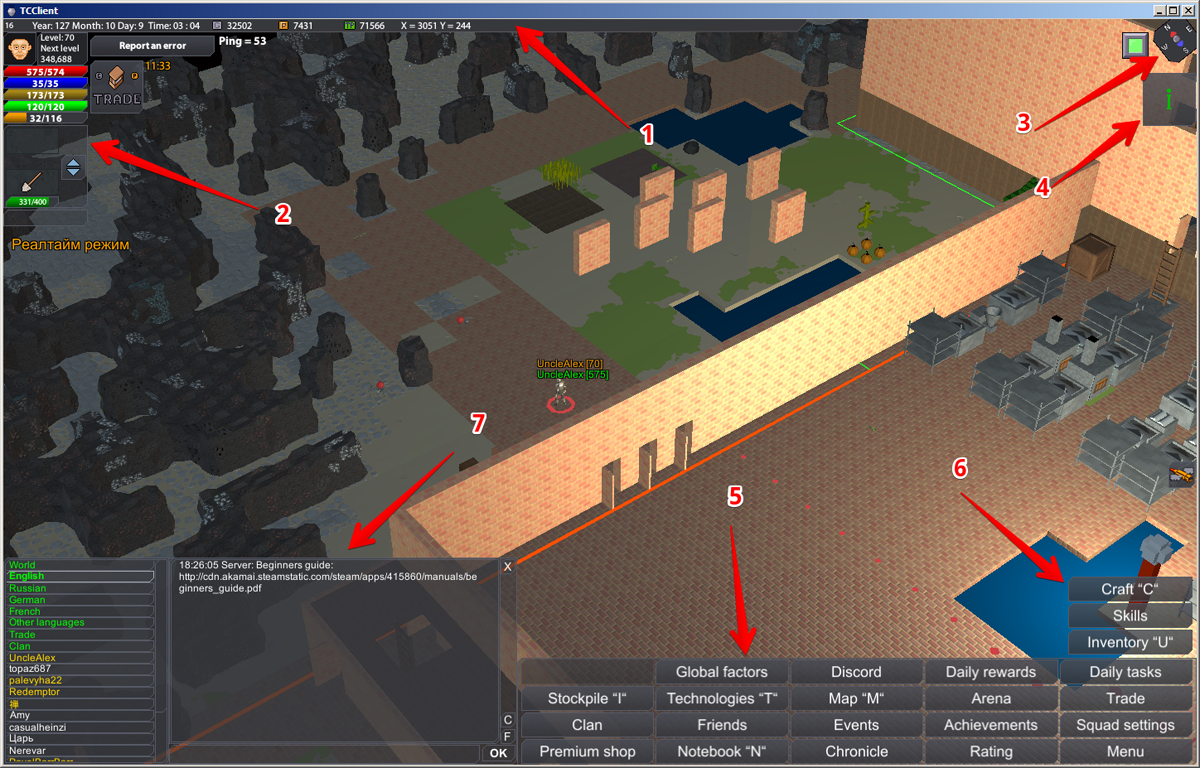This screenshot has height=768, width=1200.
Task: Click the blue bar 35/35
Action: point(45,83)
